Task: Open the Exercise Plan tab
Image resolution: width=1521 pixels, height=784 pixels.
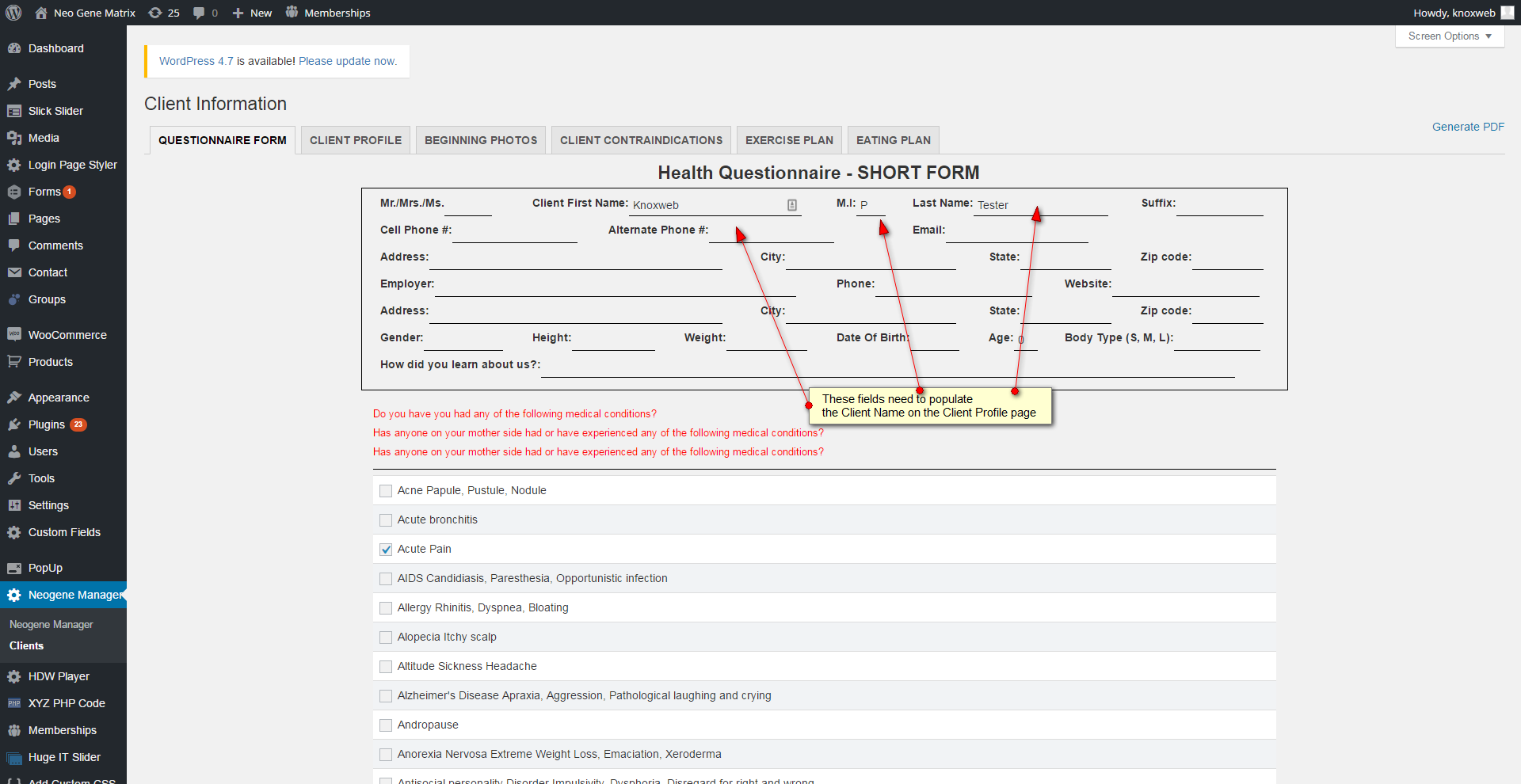Action: coord(788,140)
